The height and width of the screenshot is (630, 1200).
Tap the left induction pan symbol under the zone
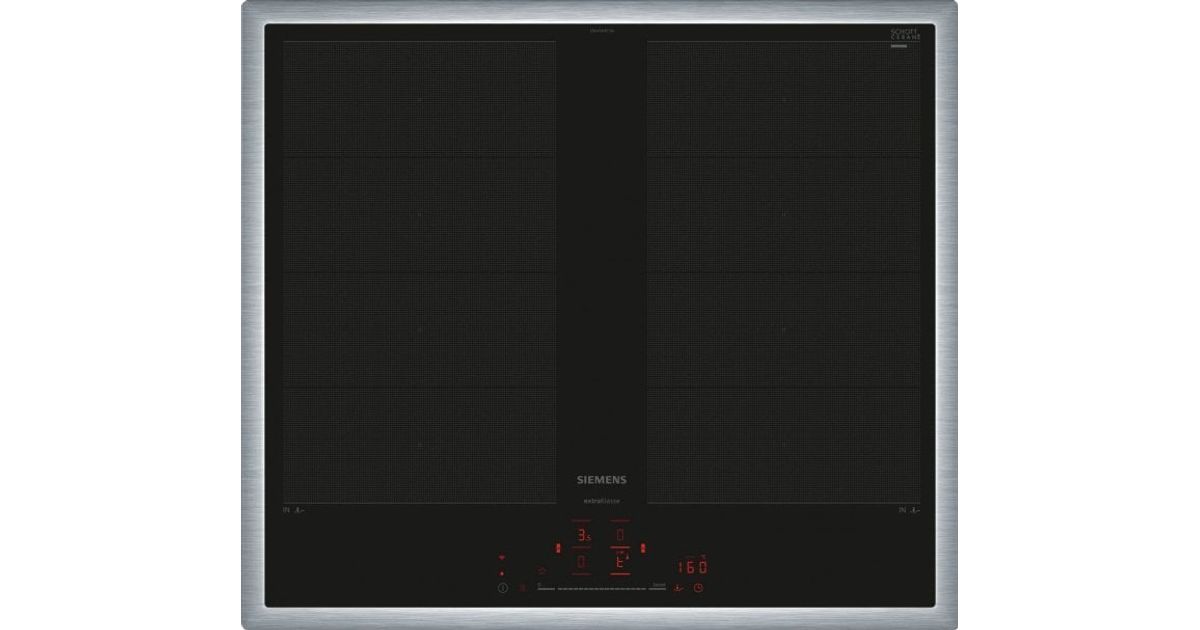(298, 510)
